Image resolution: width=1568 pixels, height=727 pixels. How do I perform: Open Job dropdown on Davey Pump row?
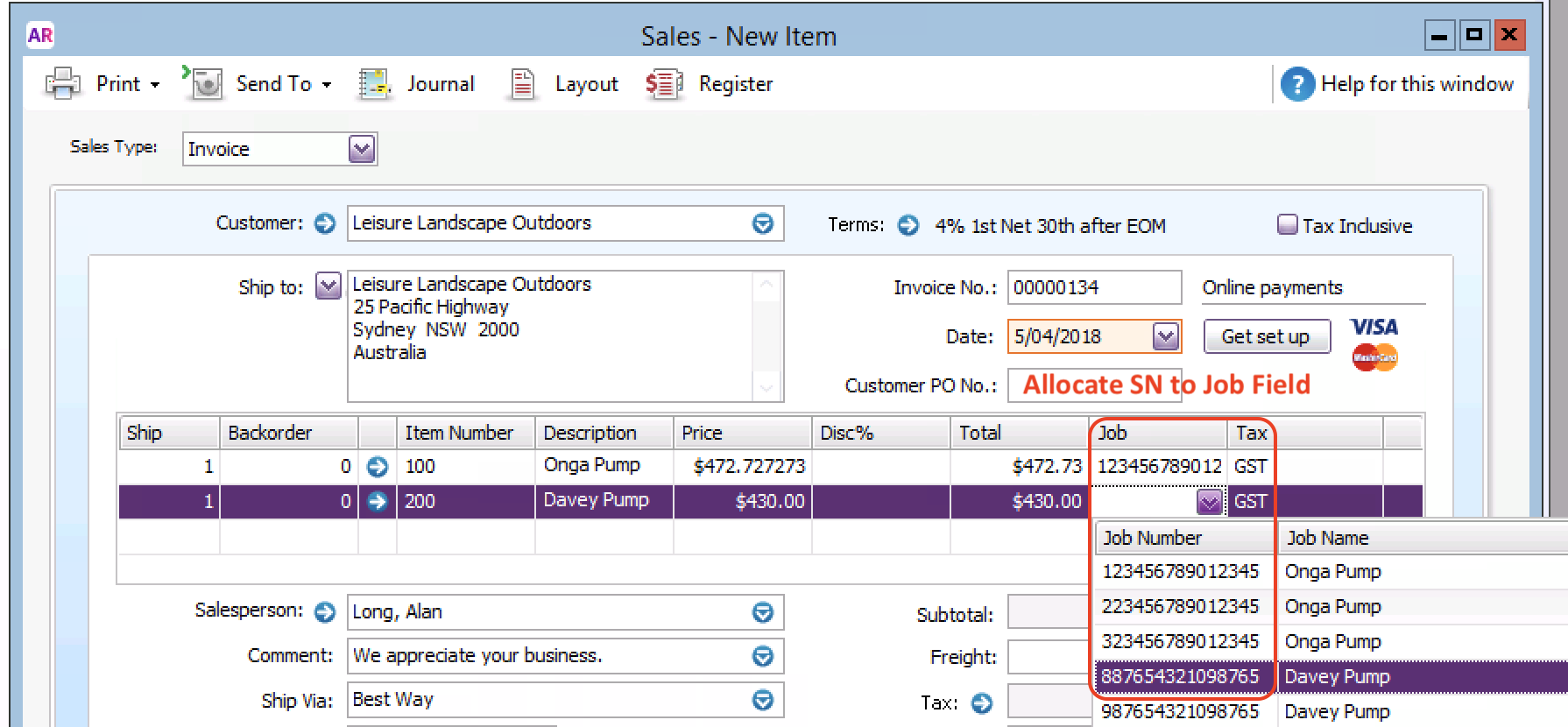coord(1209,502)
